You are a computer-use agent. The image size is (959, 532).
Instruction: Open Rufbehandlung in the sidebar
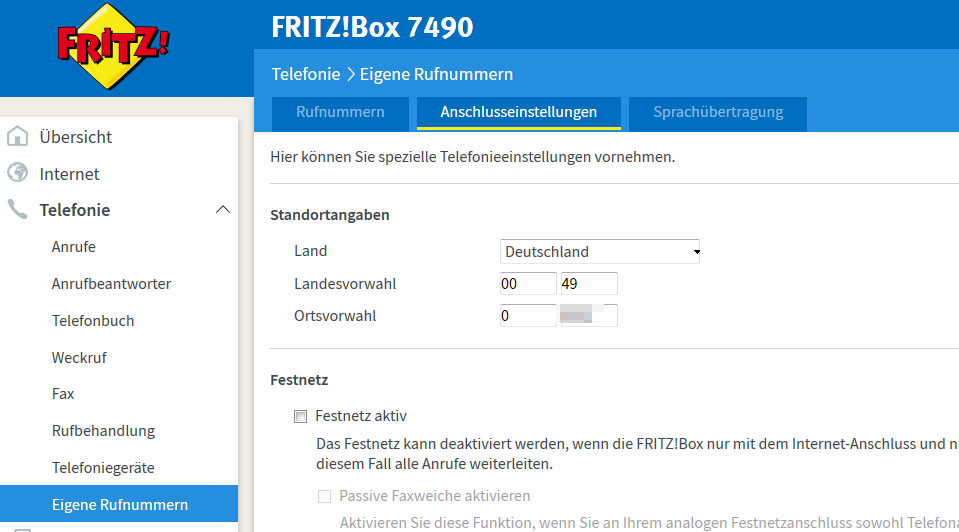pos(103,431)
